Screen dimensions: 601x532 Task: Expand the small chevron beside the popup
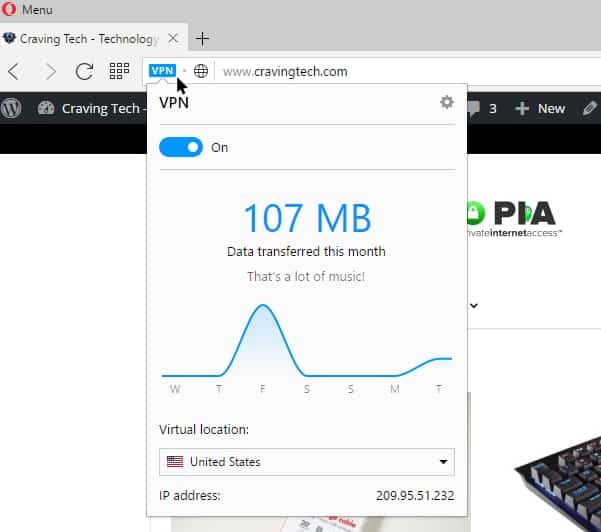tap(474, 305)
